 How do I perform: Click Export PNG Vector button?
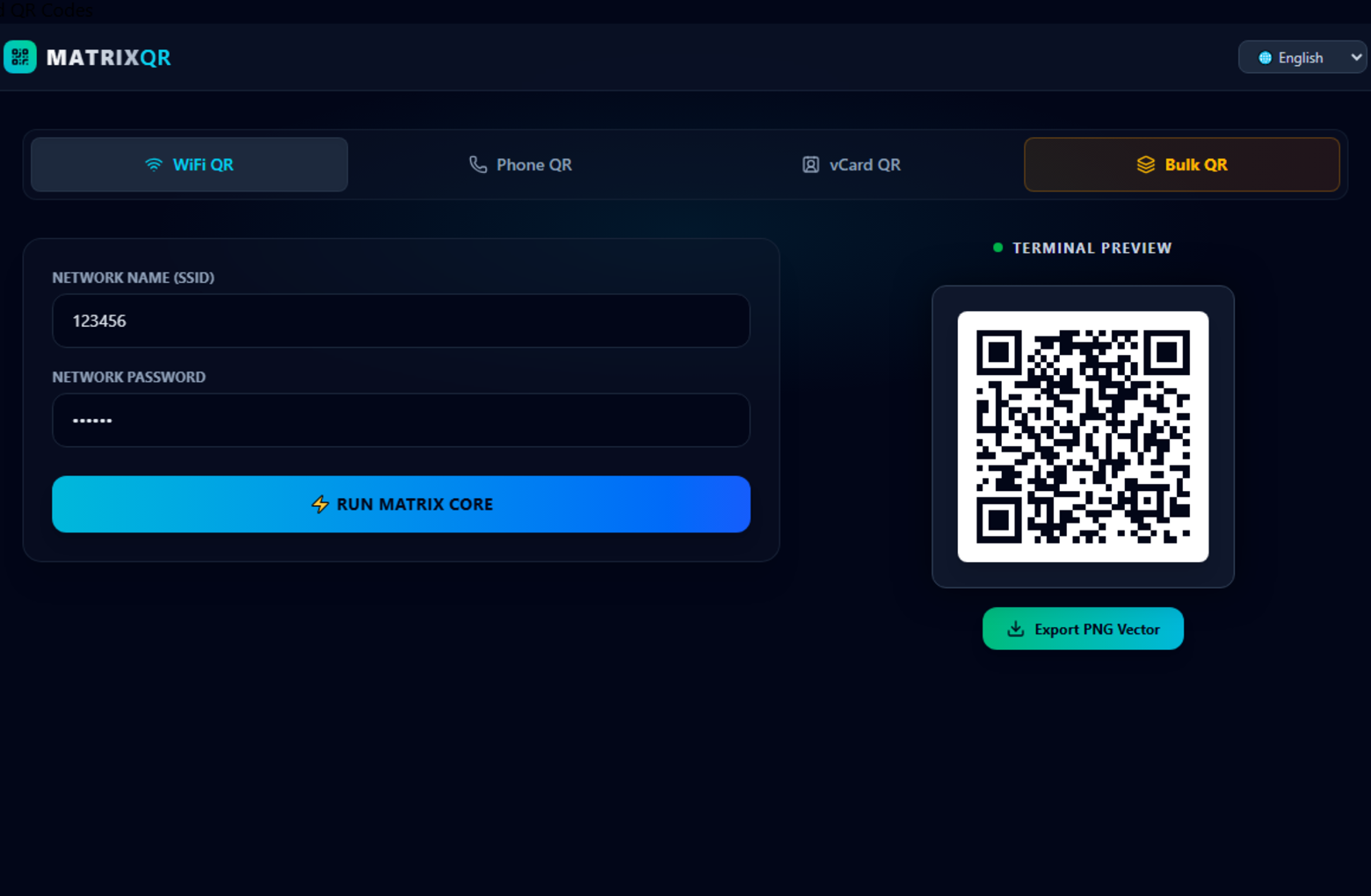coord(1083,629)
